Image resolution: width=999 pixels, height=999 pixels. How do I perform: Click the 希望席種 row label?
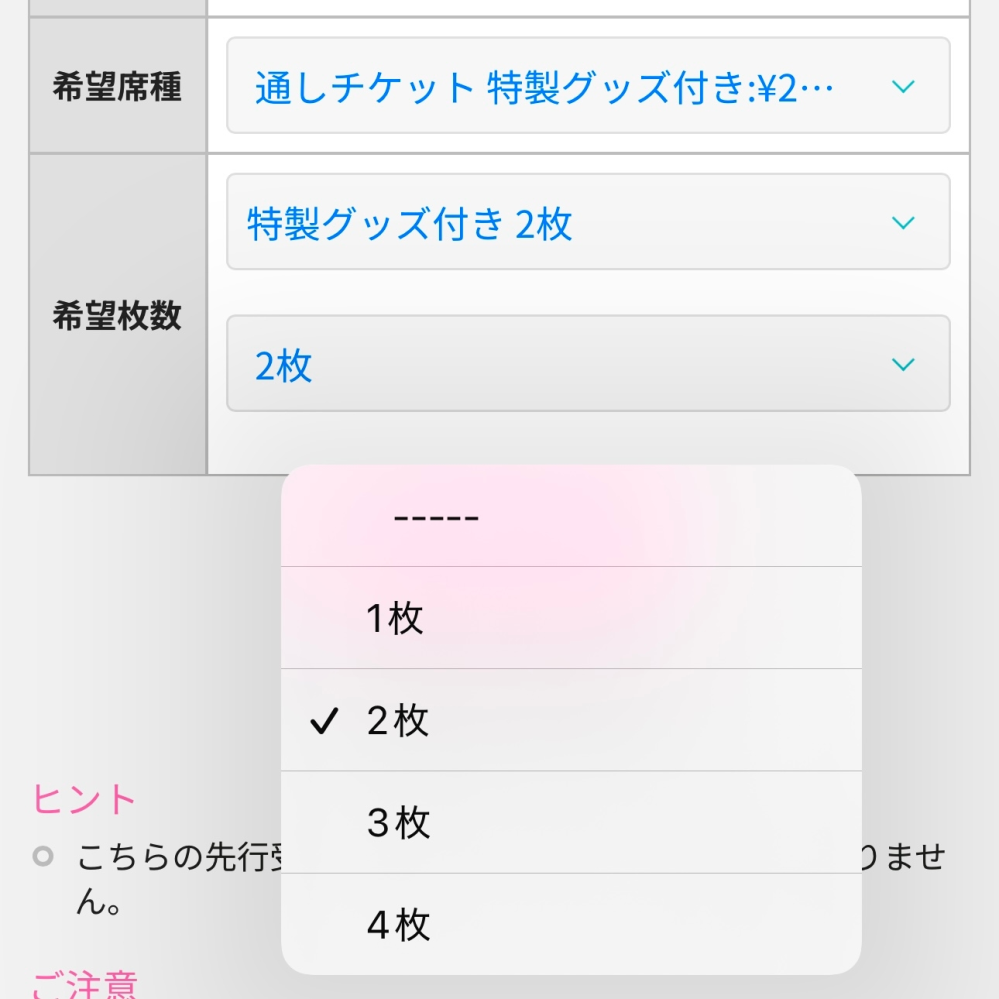click(117, 87)
